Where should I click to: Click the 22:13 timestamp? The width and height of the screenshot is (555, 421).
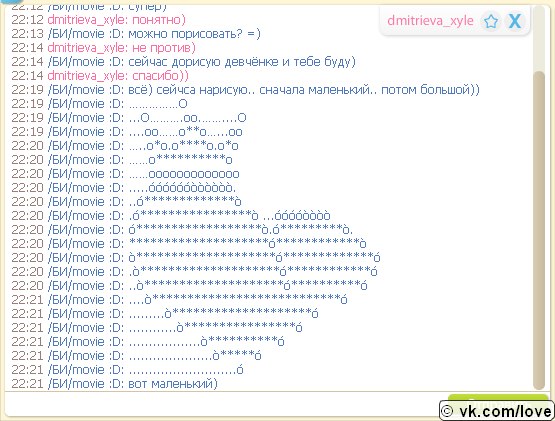(27, 34)
